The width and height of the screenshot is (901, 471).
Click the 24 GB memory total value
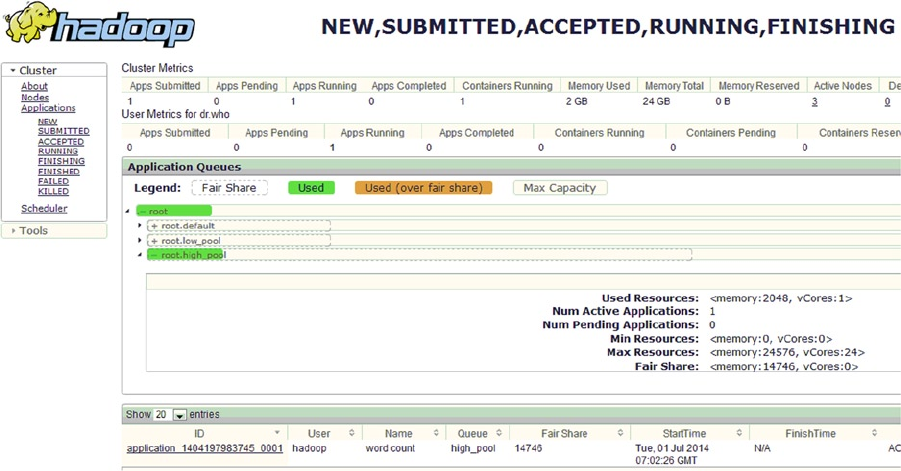coord(656,101)
